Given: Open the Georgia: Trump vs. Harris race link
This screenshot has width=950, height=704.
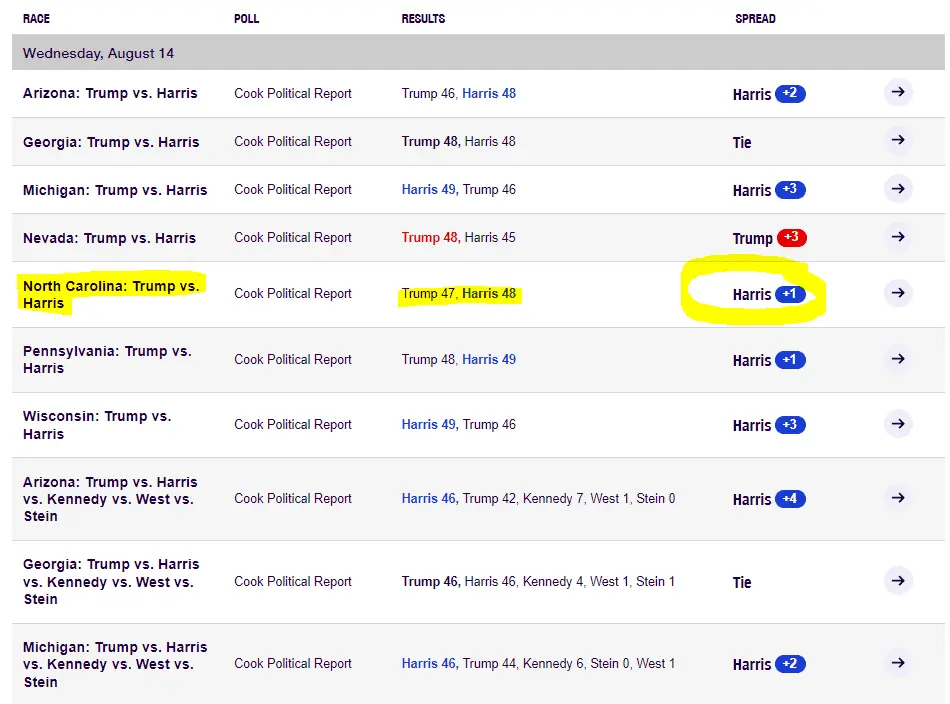Looking at the screenshot, I should 111,142.
